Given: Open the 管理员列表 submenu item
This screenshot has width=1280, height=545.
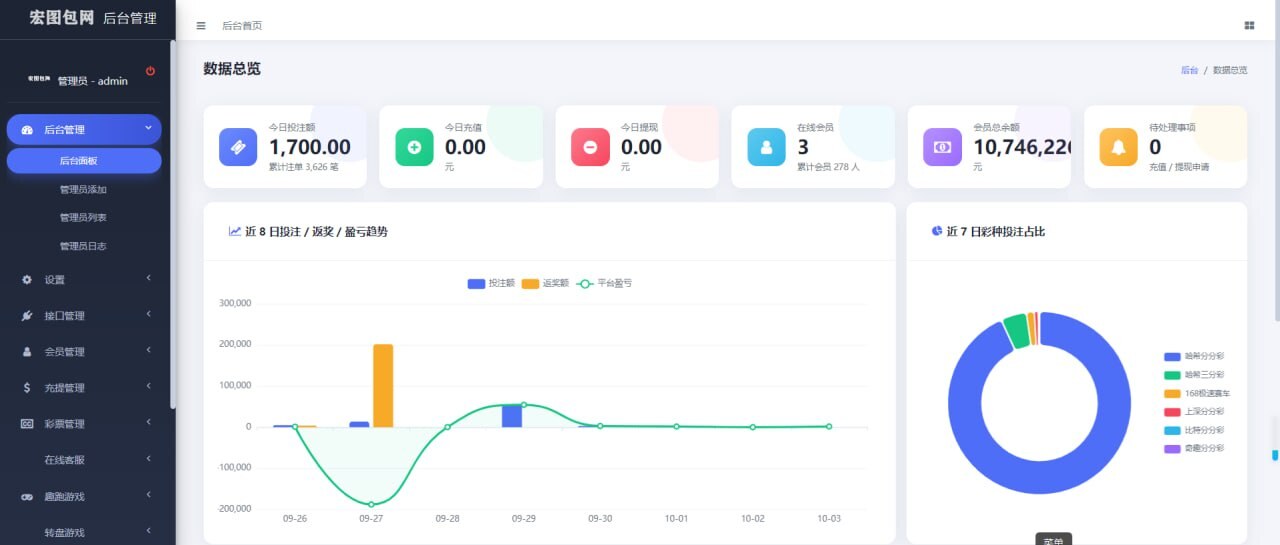Looking at the screenshot, I should click(x=83, y=217).
